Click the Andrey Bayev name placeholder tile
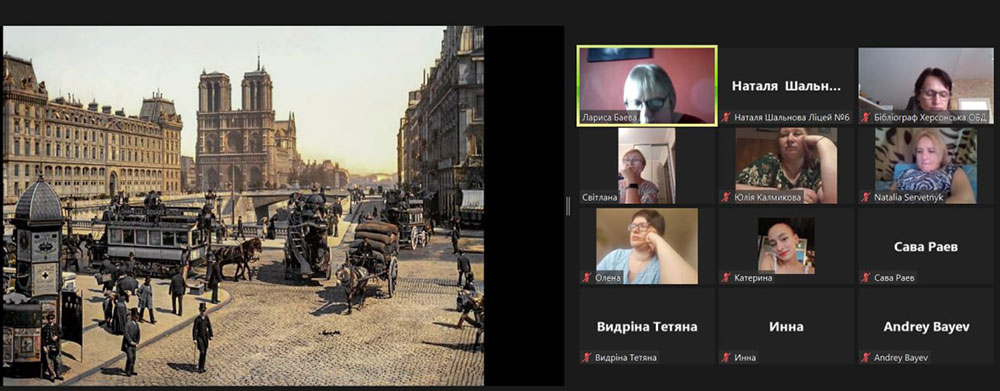Image resolution: width=1000 pixels, height=391 pixels. coord(926,326)
